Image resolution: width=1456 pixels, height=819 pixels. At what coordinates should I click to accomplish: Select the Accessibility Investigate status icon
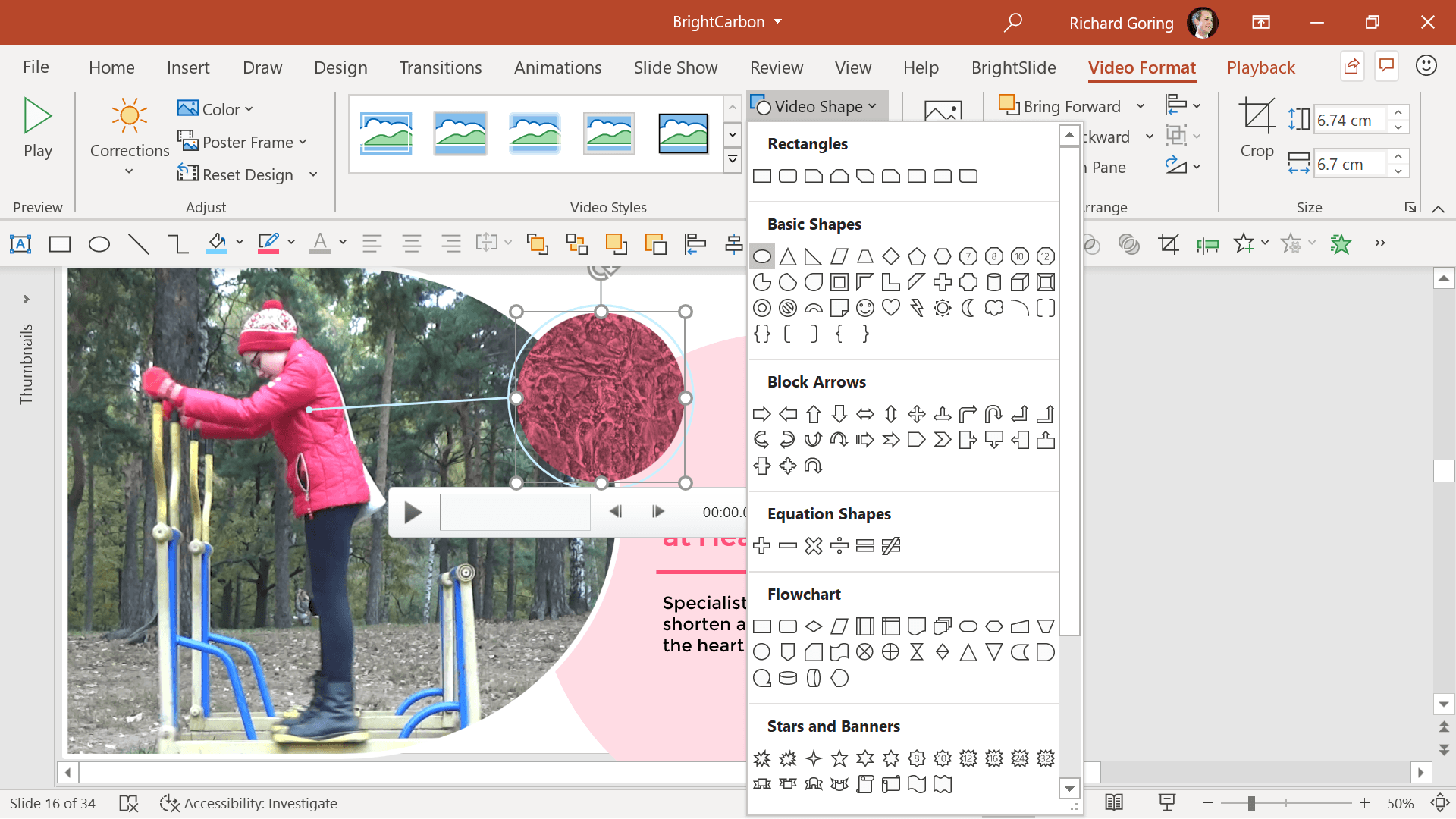(168, 802)
